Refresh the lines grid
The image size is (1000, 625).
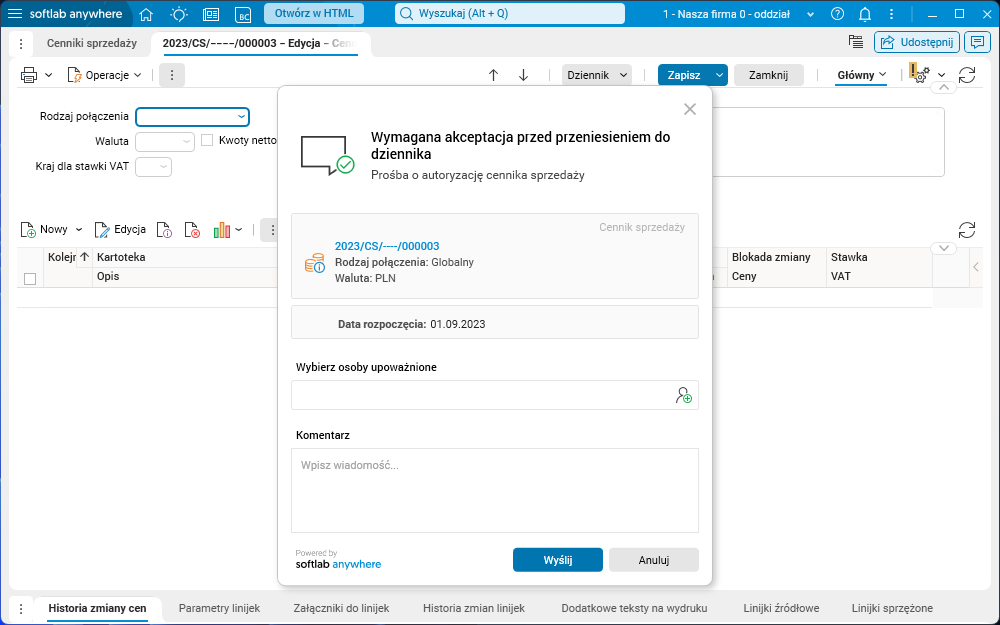[x=967, y=230]
